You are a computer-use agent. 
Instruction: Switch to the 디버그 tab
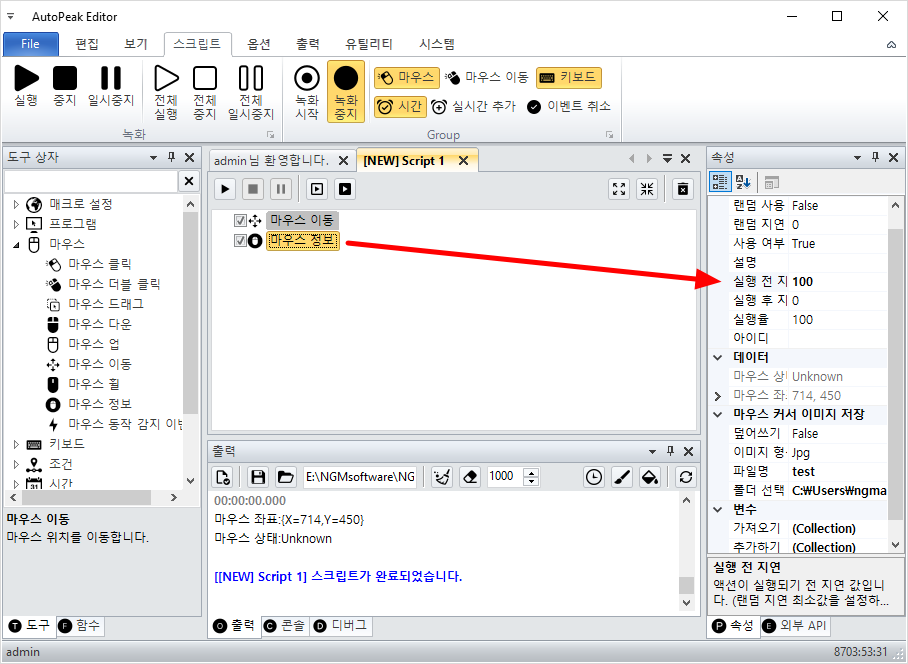pyautogui.click(x=341, y=625)
